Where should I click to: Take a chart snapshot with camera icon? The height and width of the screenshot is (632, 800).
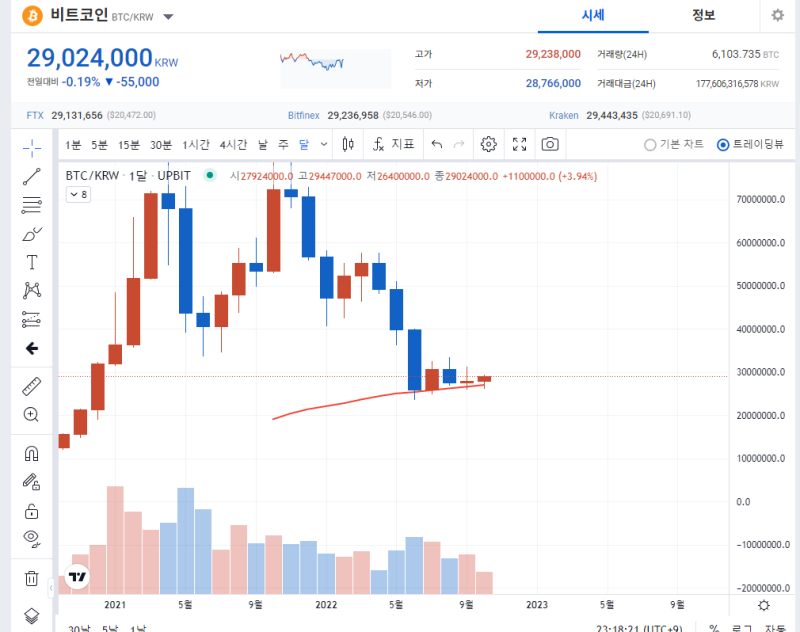click(x=550, y=144)
